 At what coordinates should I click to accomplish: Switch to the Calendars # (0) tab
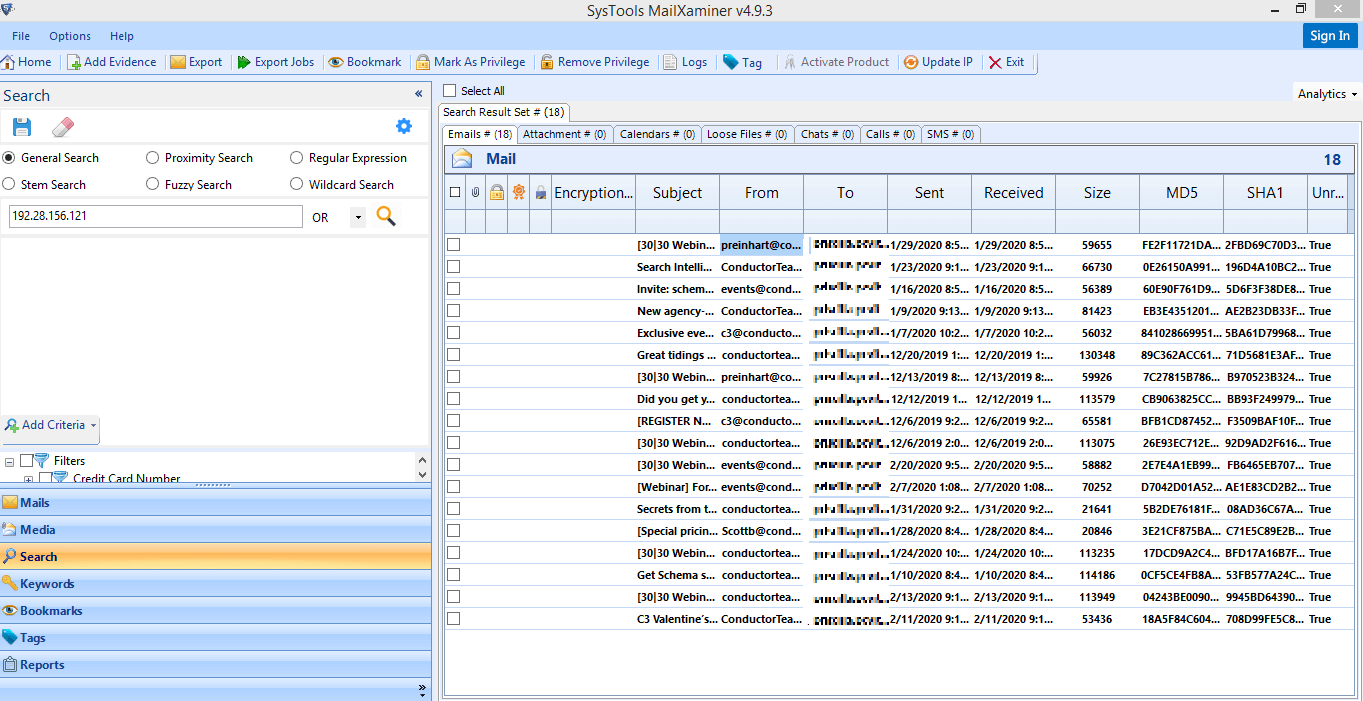click(x=657, y=134)
